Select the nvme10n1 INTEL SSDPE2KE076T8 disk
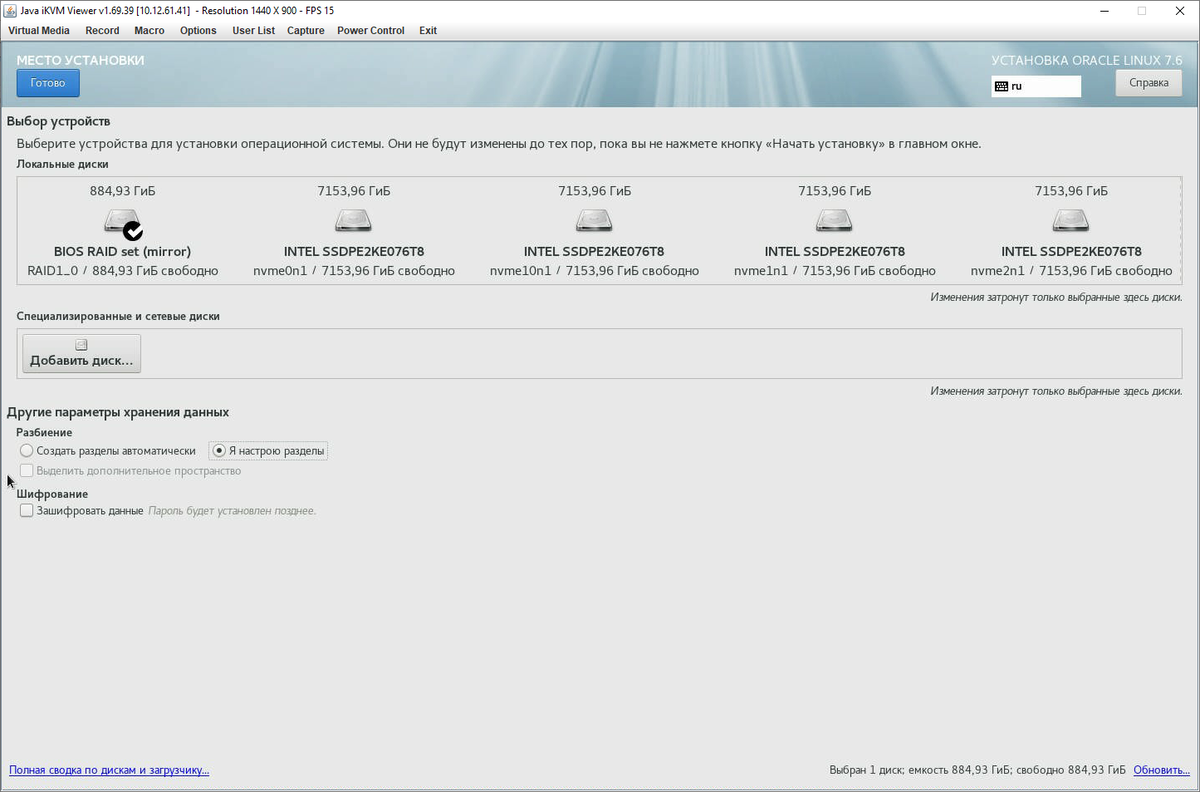The image size is (1200, 792). click(593, 222)
